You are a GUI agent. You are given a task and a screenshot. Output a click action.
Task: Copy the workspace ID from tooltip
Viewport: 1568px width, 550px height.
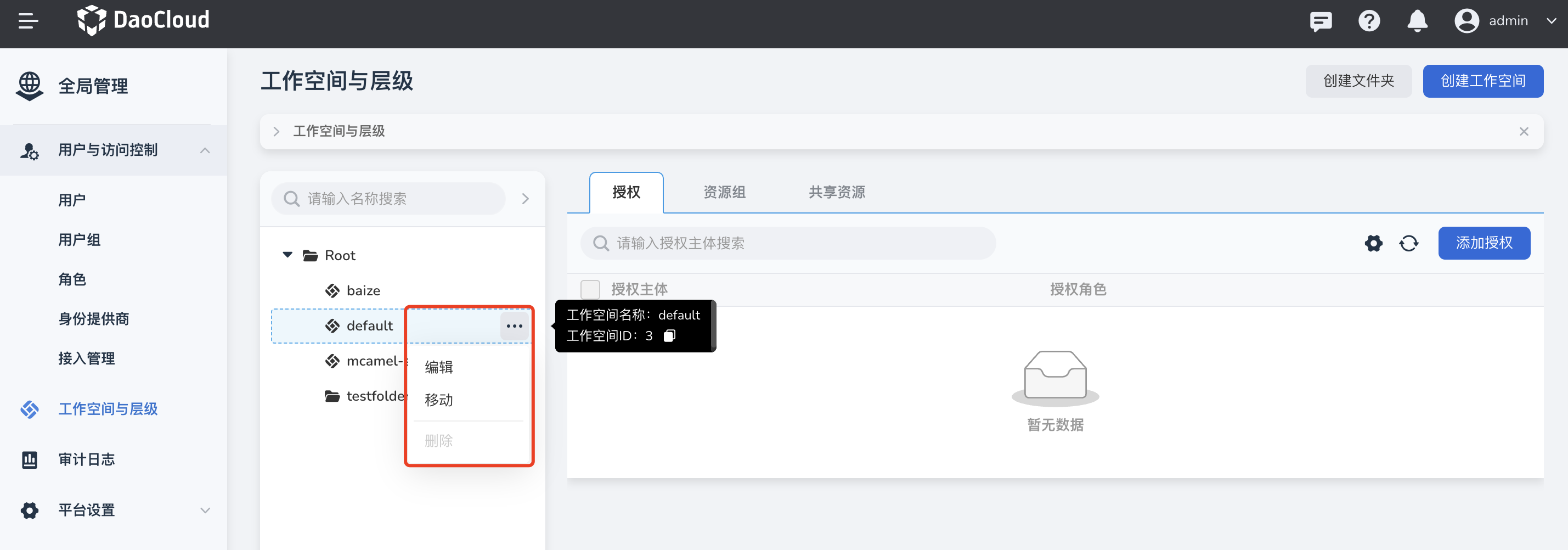coord(669,336)
